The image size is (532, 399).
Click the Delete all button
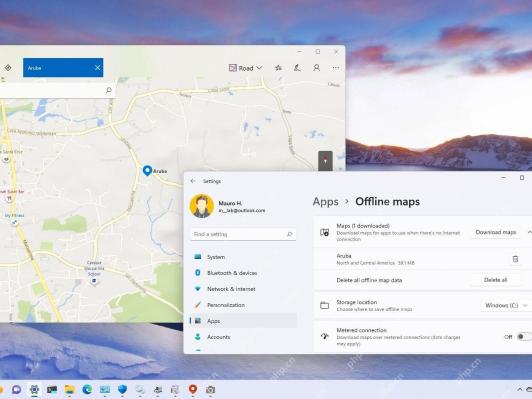[495, 280]
